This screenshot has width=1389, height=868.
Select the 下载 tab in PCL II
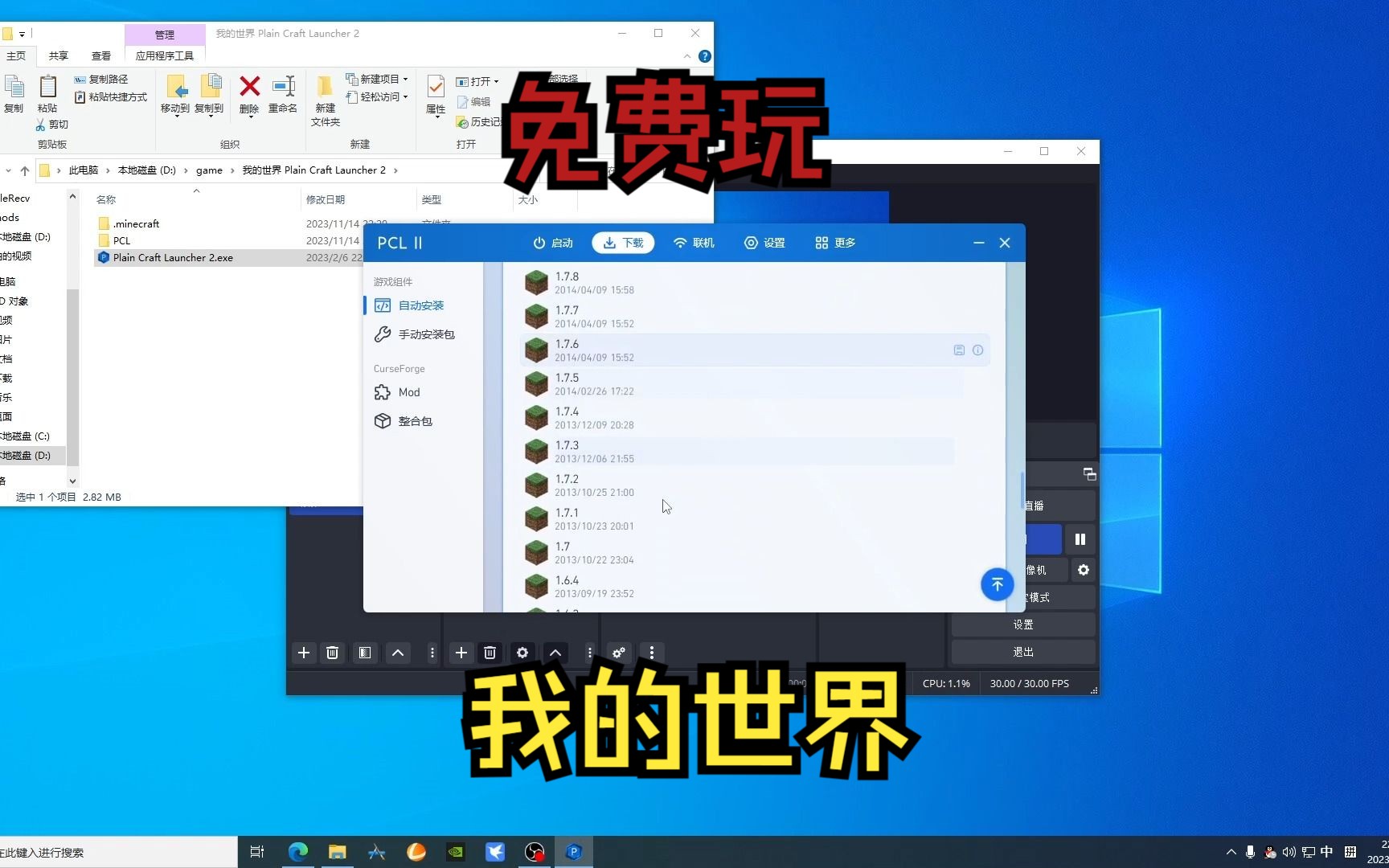click(x=623, y=243)
